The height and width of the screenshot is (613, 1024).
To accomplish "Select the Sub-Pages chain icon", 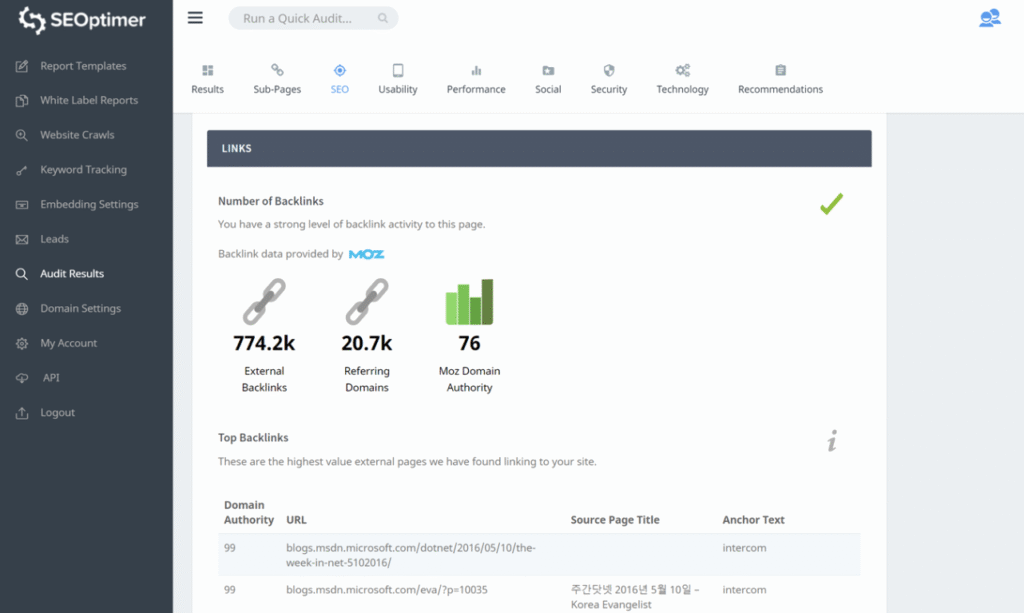I will [x=276, y=71].
